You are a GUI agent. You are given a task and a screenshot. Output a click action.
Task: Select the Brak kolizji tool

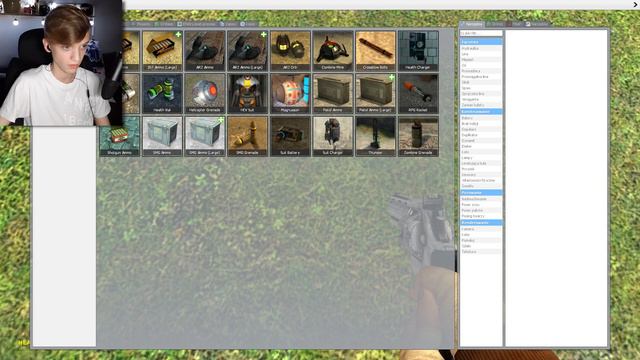pos(481,124)
